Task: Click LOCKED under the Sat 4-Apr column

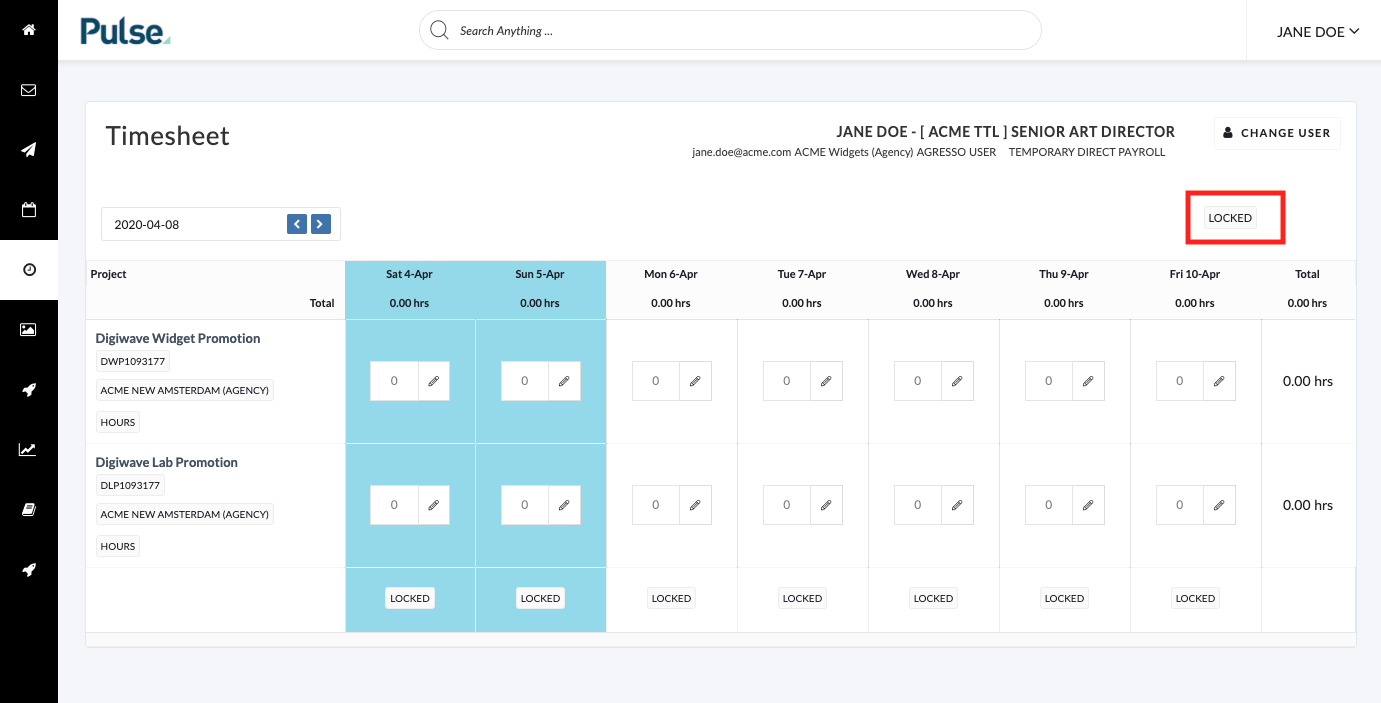Action: 410,598
